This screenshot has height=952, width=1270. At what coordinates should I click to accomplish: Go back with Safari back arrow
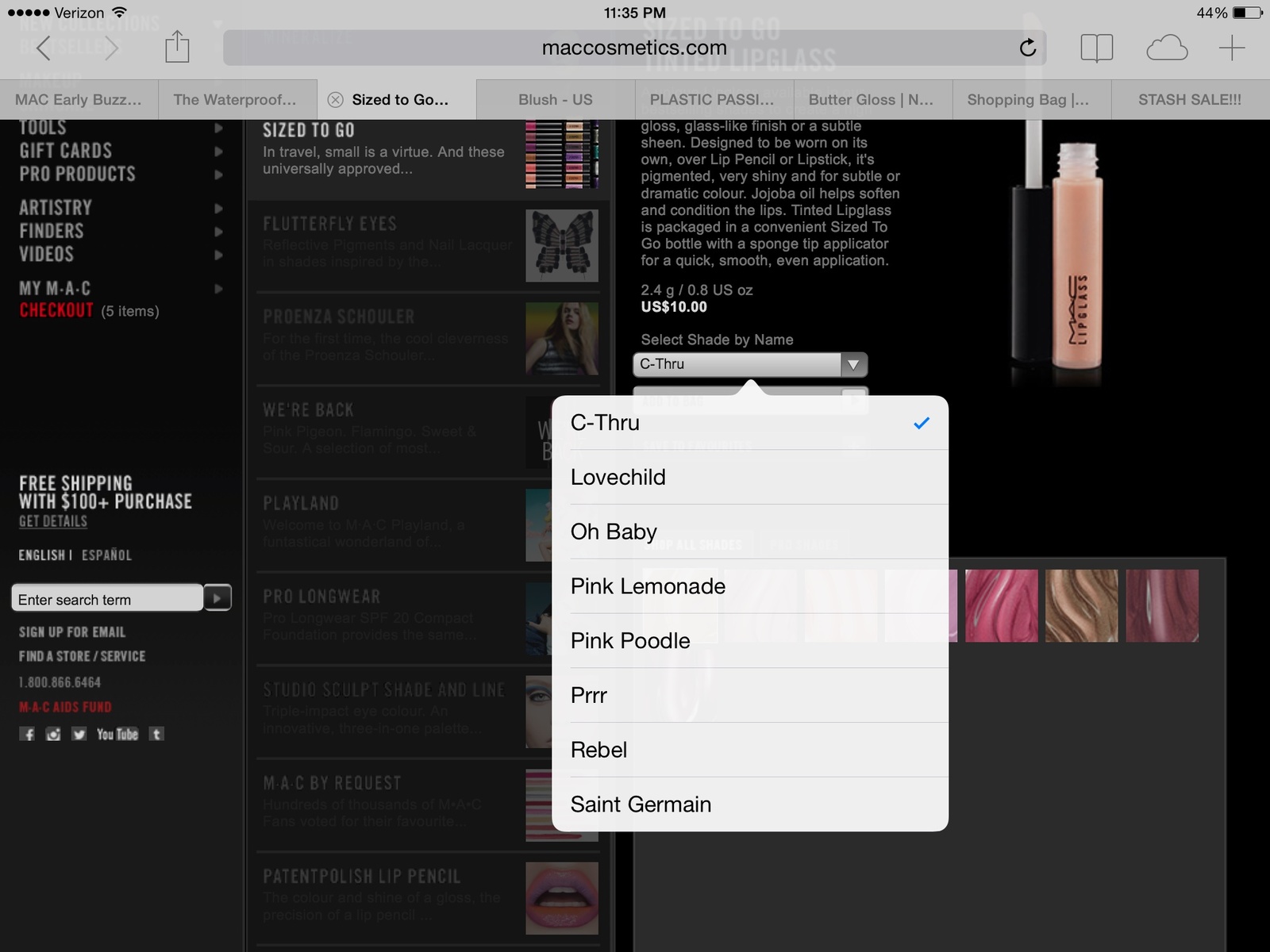pyautogui.click(x=44, y=48)
